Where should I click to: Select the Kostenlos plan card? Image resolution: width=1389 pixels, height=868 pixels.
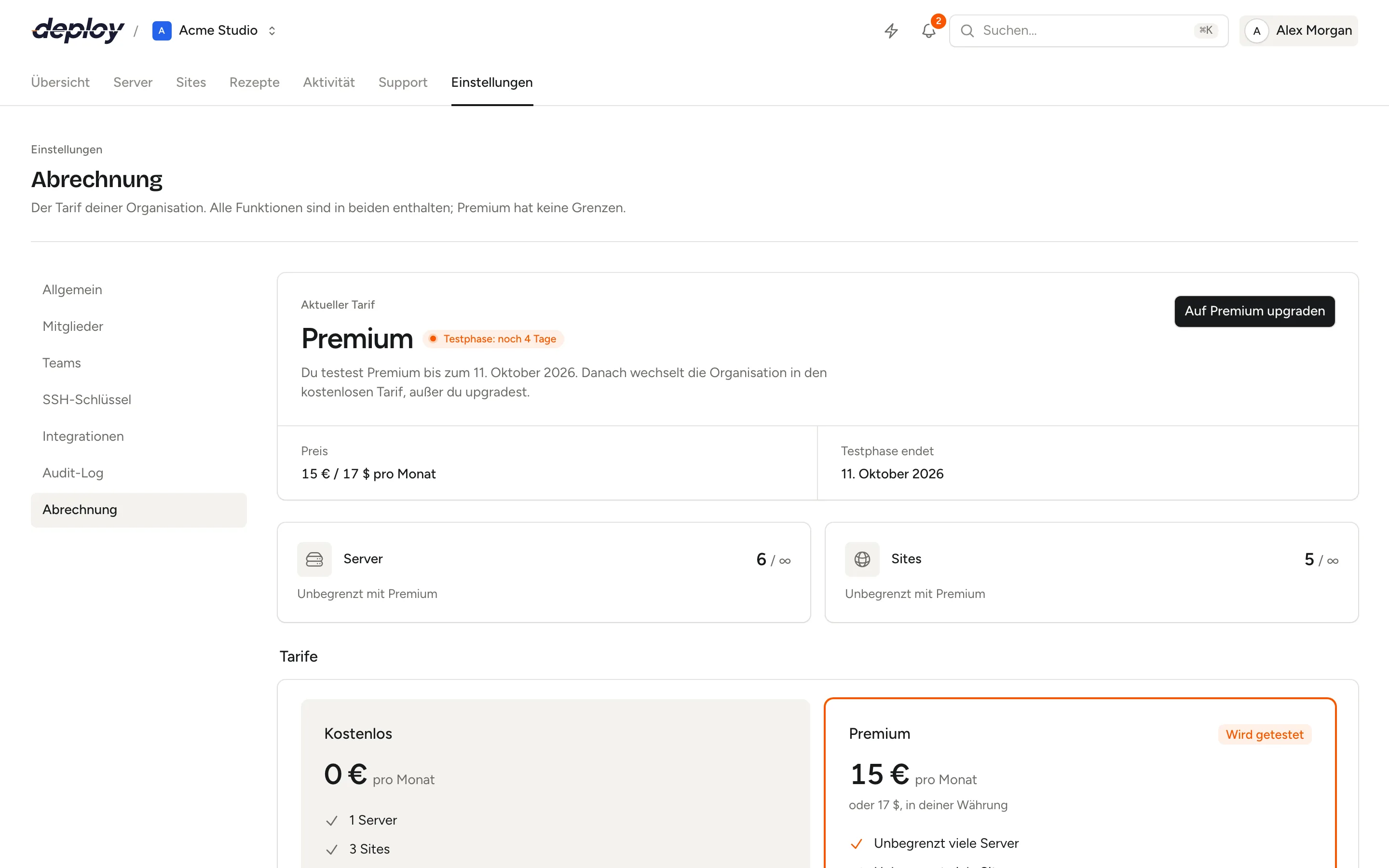(x=555, y=784)
